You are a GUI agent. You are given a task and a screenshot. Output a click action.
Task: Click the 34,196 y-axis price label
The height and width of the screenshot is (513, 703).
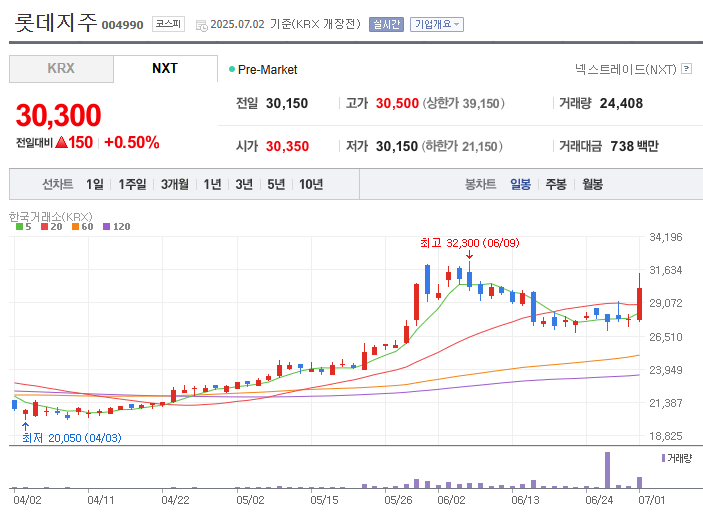click(x=666, y=237)
